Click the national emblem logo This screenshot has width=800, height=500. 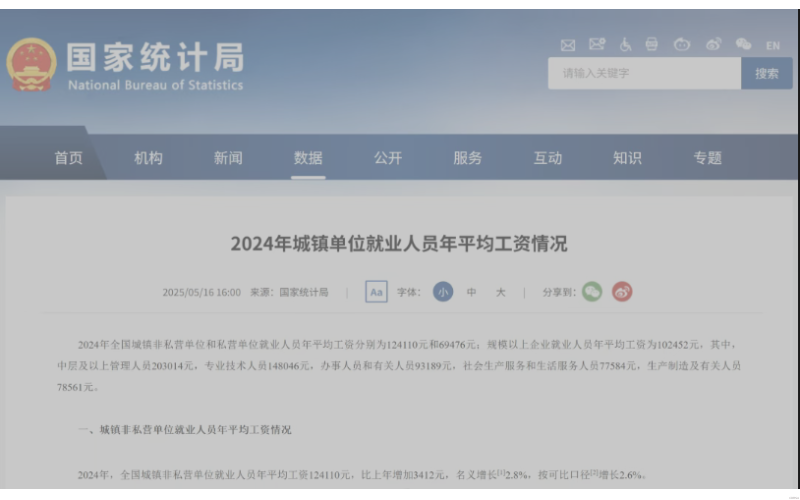pos(32,65)
